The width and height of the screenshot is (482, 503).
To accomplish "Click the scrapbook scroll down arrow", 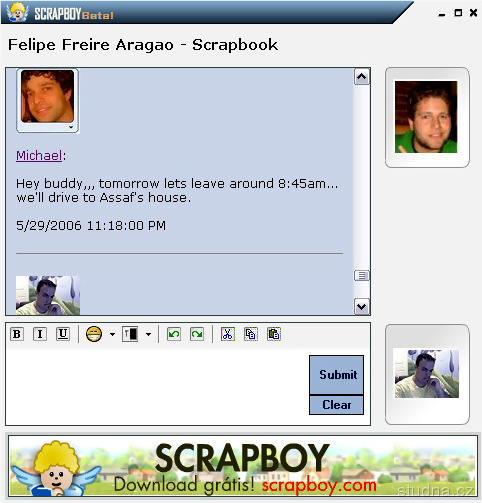I will pyautogui.click(x=362, y=306).
